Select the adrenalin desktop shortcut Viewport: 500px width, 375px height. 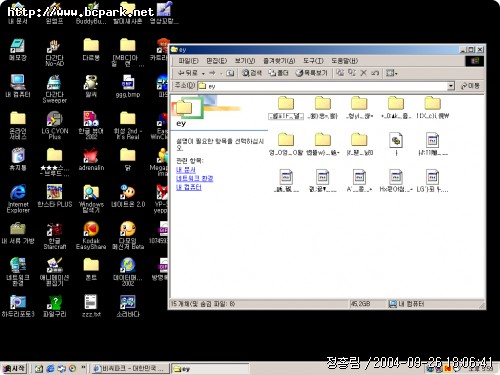[x=91, y=159]
